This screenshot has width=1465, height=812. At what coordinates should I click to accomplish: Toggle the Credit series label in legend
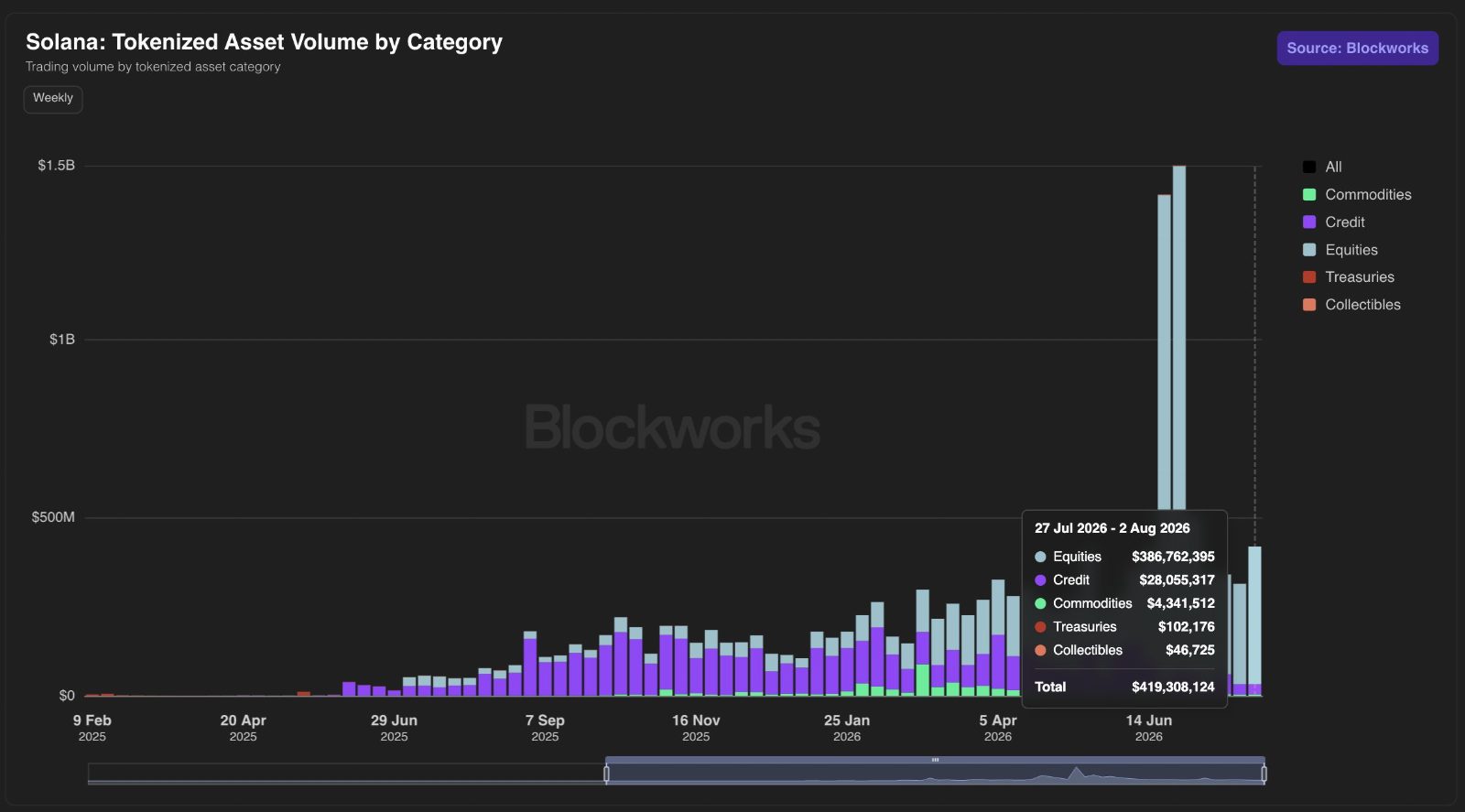(1344, 222)
